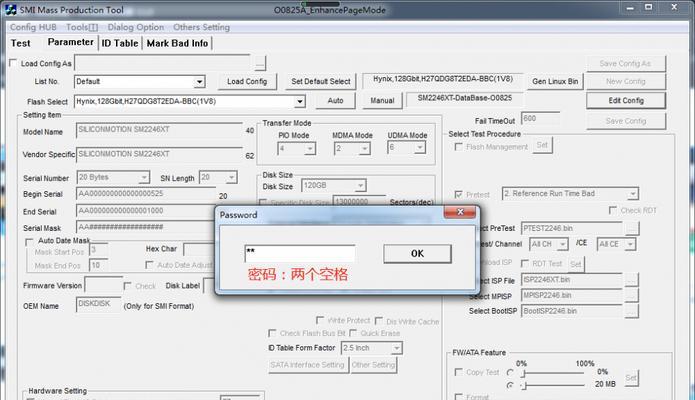Toggle the Flash Management checkbox
This screenshot has height=400, width=695.
459,146
